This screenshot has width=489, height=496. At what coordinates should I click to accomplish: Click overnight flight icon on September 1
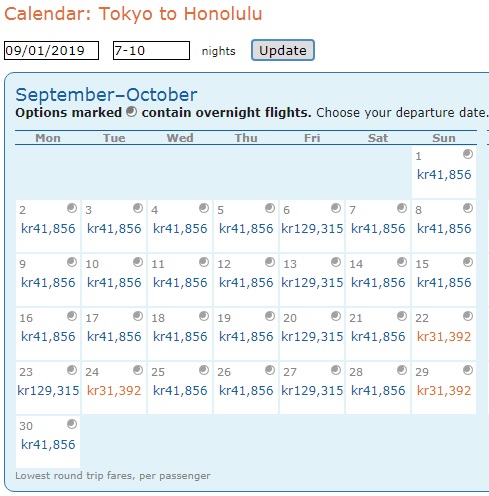click(x=468, y=154)
